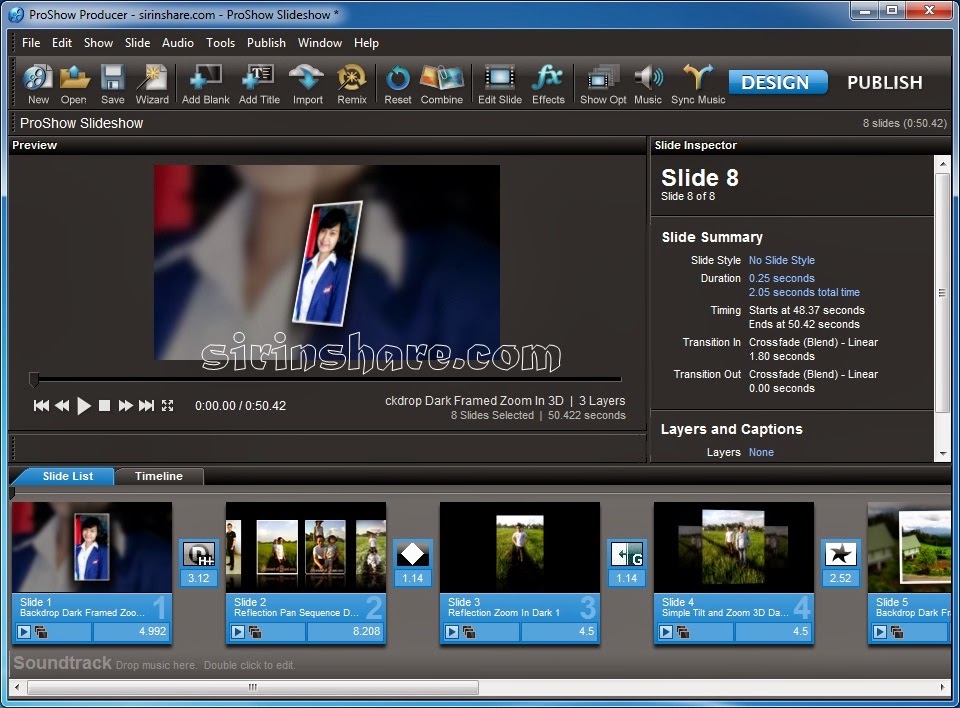
Task: Click the Import toolbar icon
Action: 307,84
